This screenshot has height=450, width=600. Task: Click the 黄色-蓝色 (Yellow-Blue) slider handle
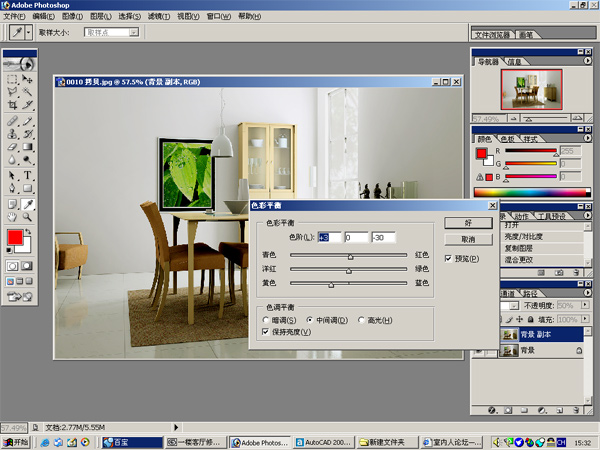click(x=331, y=285)
